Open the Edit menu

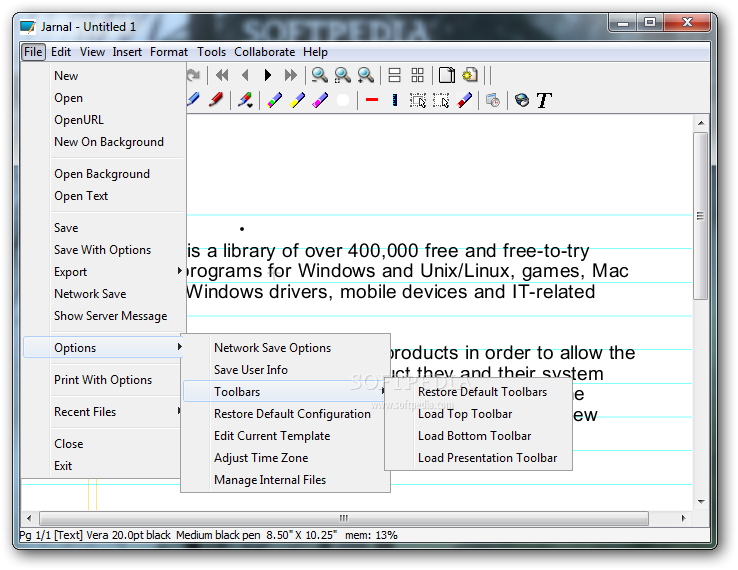61,52
